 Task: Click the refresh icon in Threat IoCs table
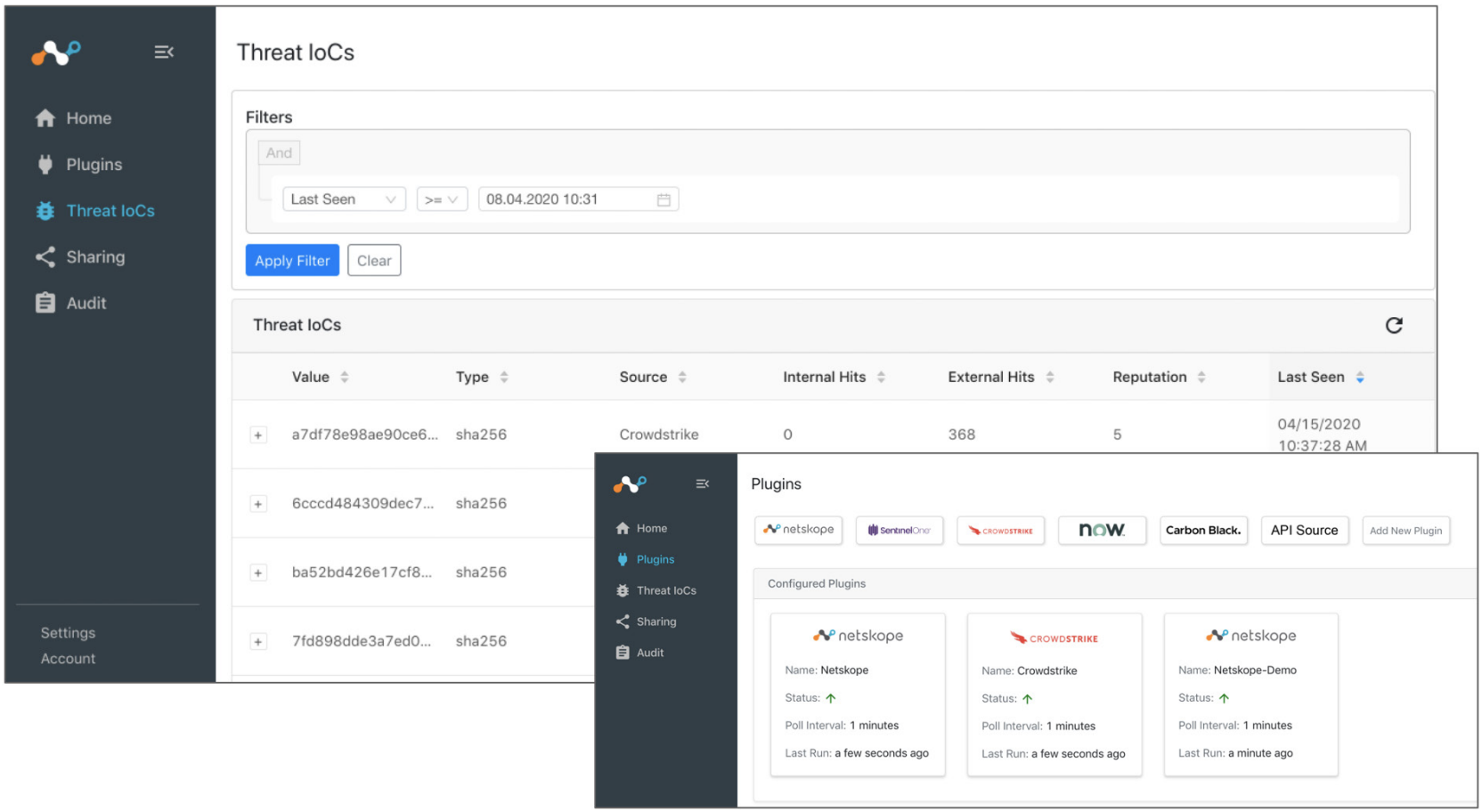tap(1394, 326)
